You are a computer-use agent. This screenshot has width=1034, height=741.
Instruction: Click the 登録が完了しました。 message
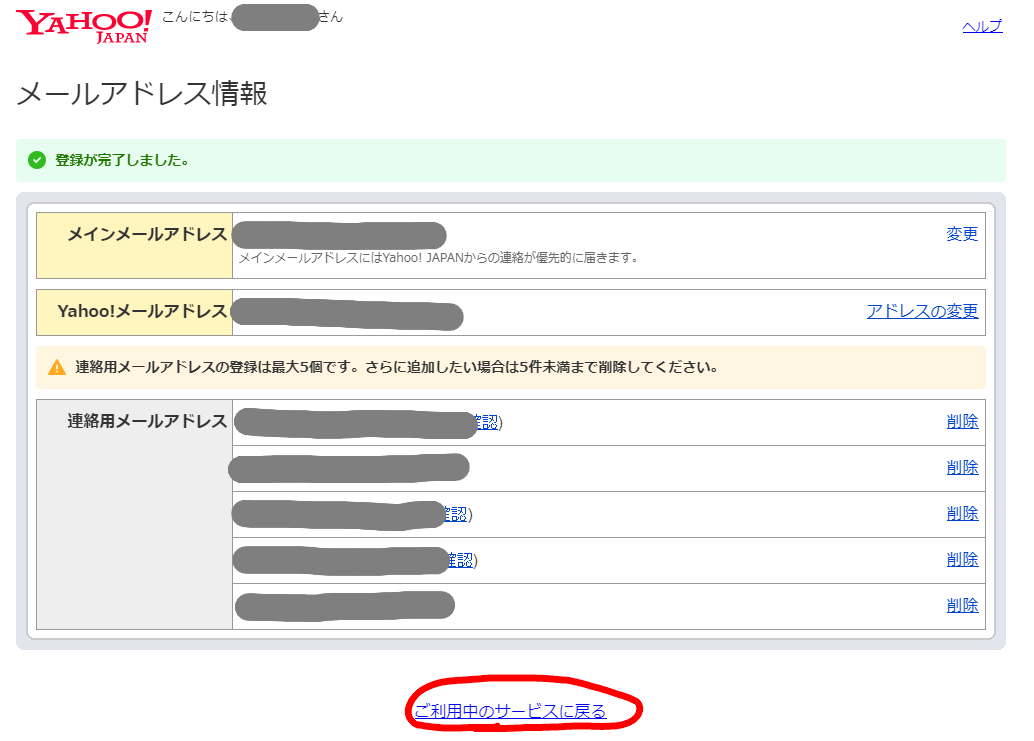pyautogui.click(x=123, y=160)
